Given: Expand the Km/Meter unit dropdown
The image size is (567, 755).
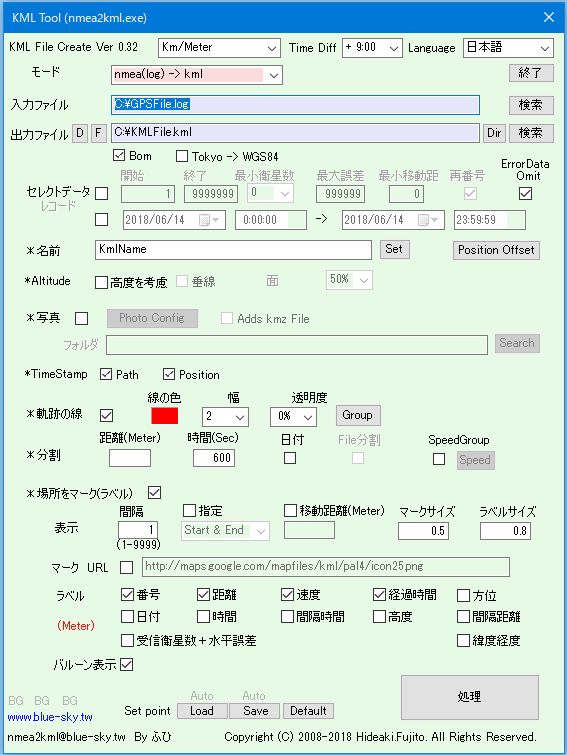Looking at the screenshot, I should (219, 48).
